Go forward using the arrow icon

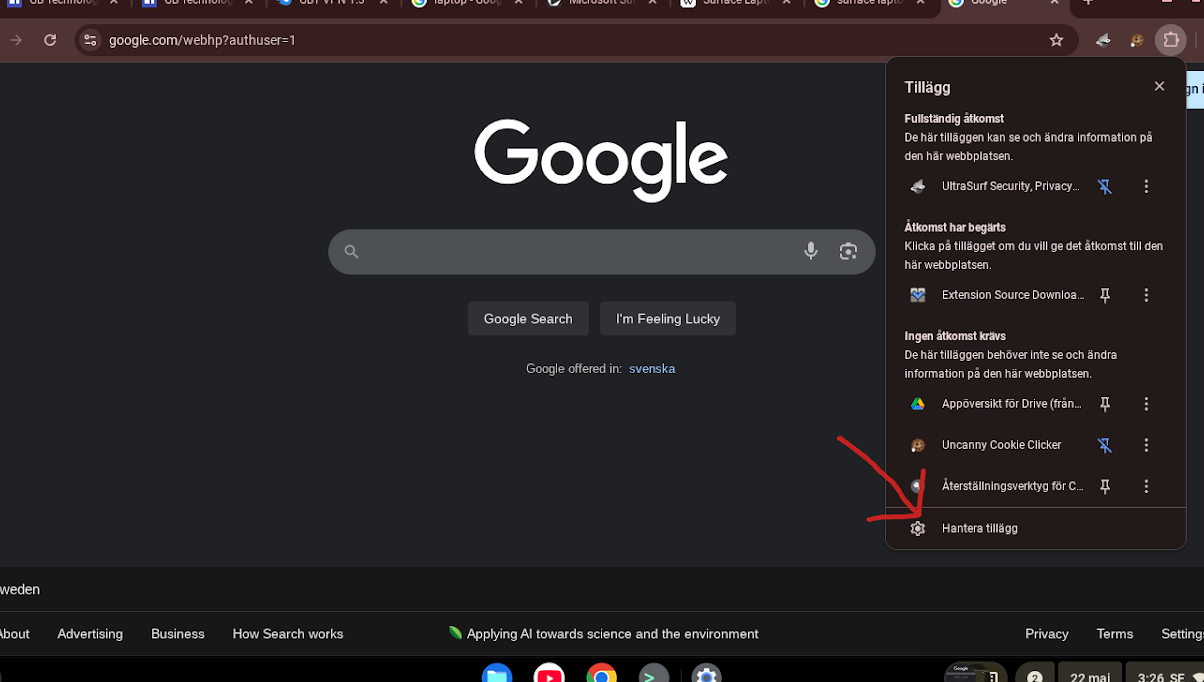point(16,40)
